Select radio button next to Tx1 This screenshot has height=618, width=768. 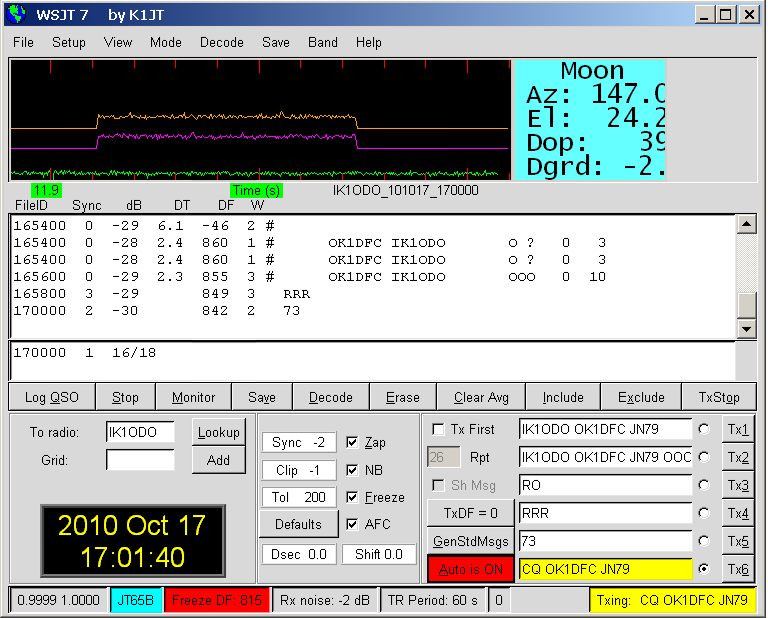[704, 429]
